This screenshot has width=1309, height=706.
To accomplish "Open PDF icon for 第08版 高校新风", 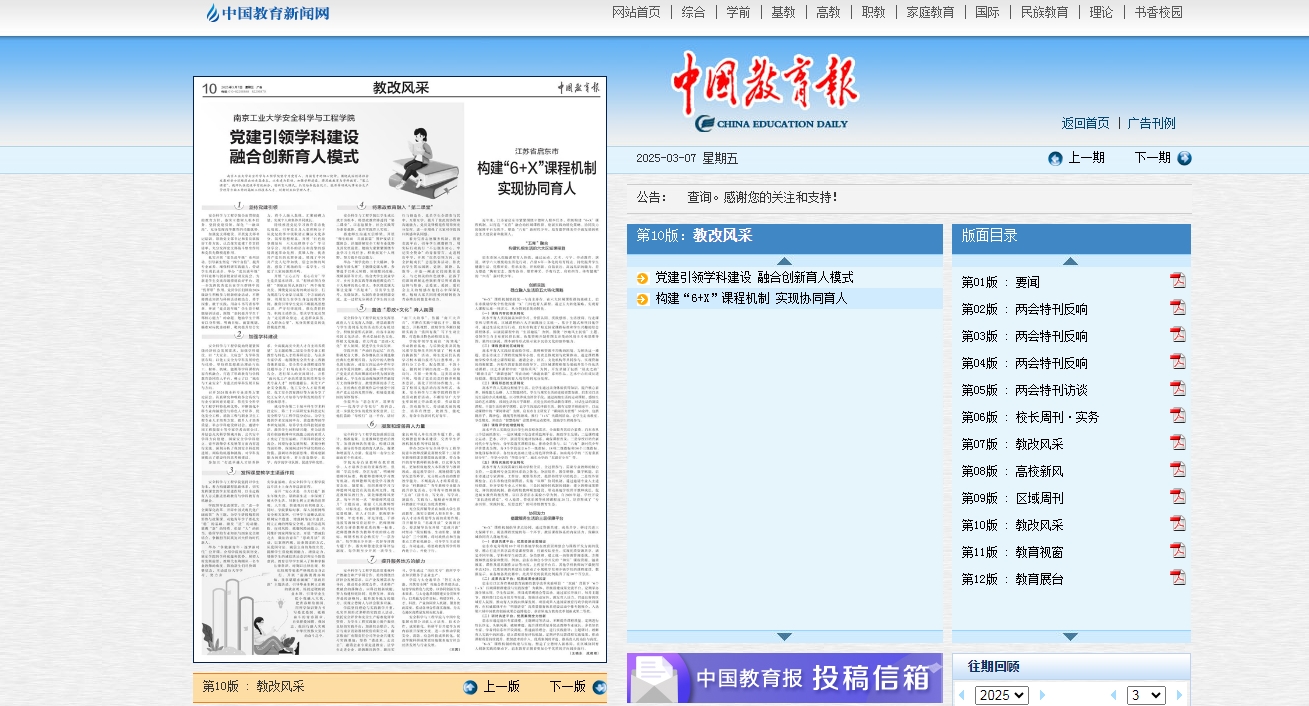I will click(x=1178, y=470).
